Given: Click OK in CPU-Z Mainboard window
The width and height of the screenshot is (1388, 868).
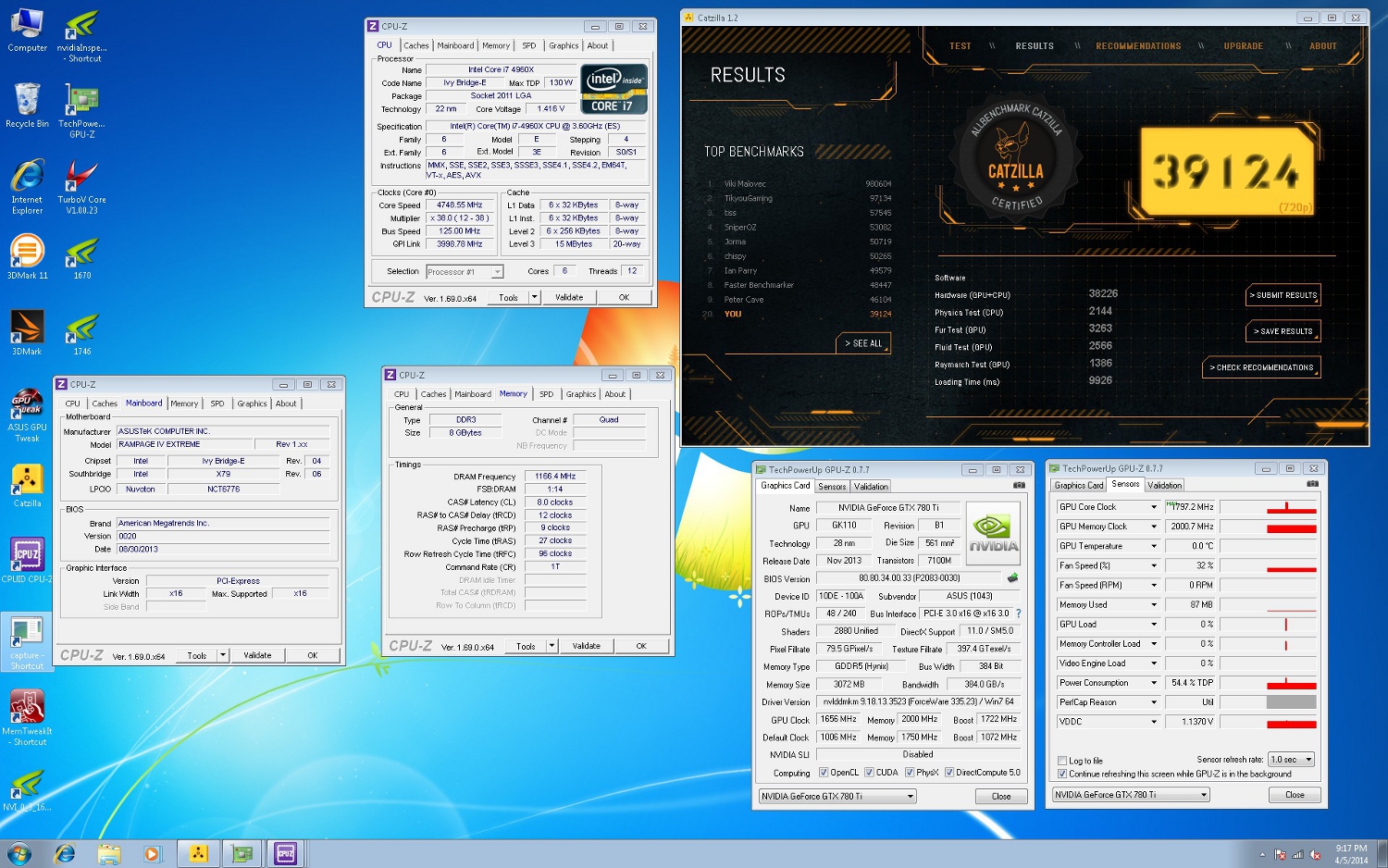Looking at the screenshot, I should 313,655.
